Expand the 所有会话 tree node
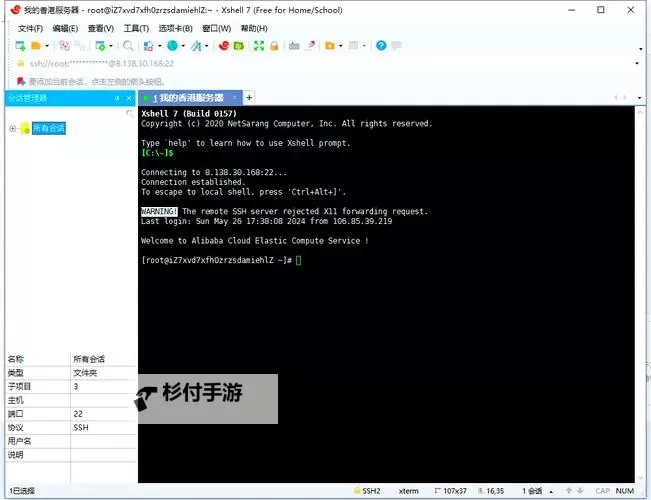 pos(12,129)
